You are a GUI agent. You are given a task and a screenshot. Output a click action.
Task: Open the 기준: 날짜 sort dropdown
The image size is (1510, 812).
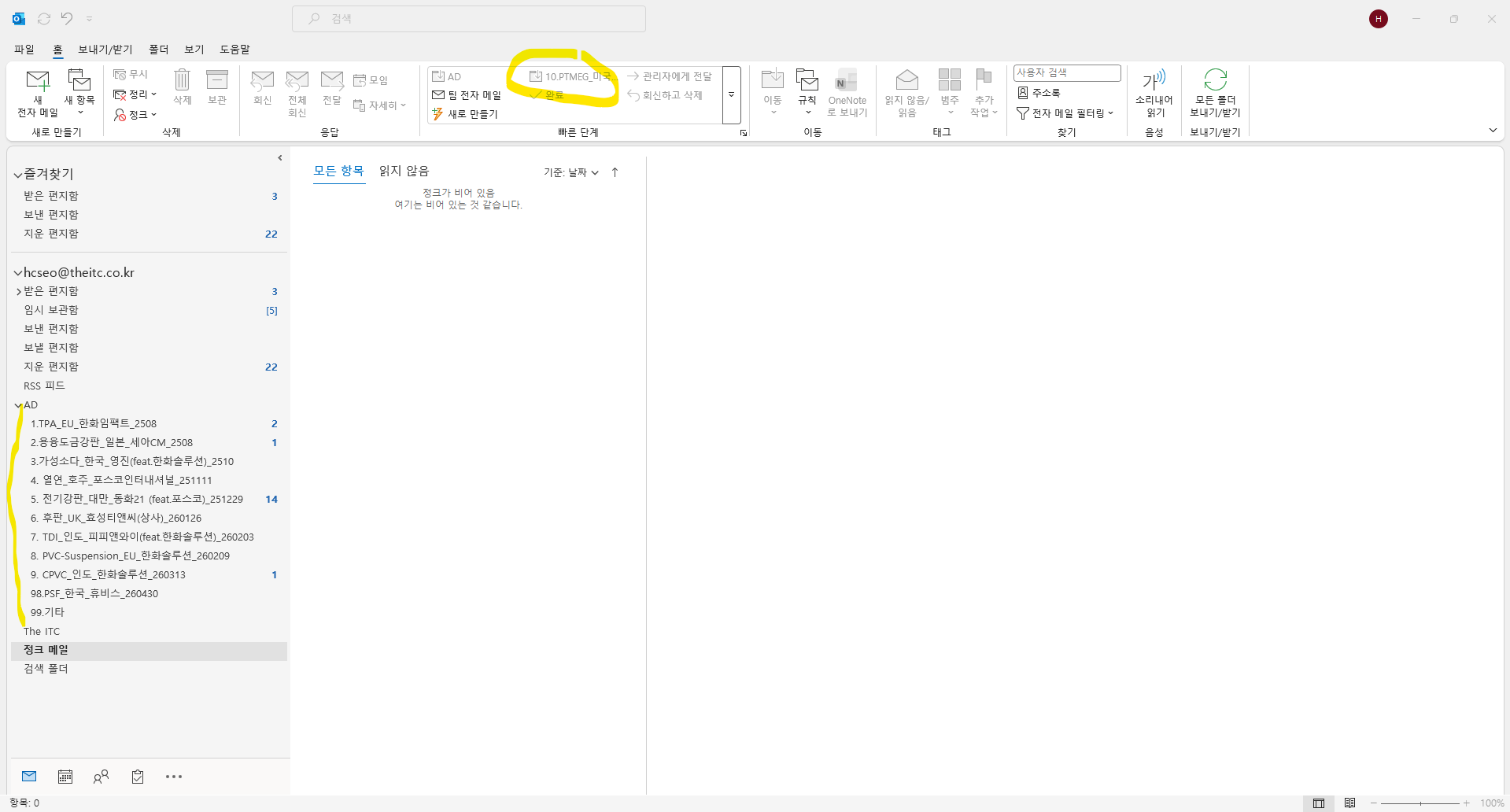pyautogui.click(x=571, y=172)
